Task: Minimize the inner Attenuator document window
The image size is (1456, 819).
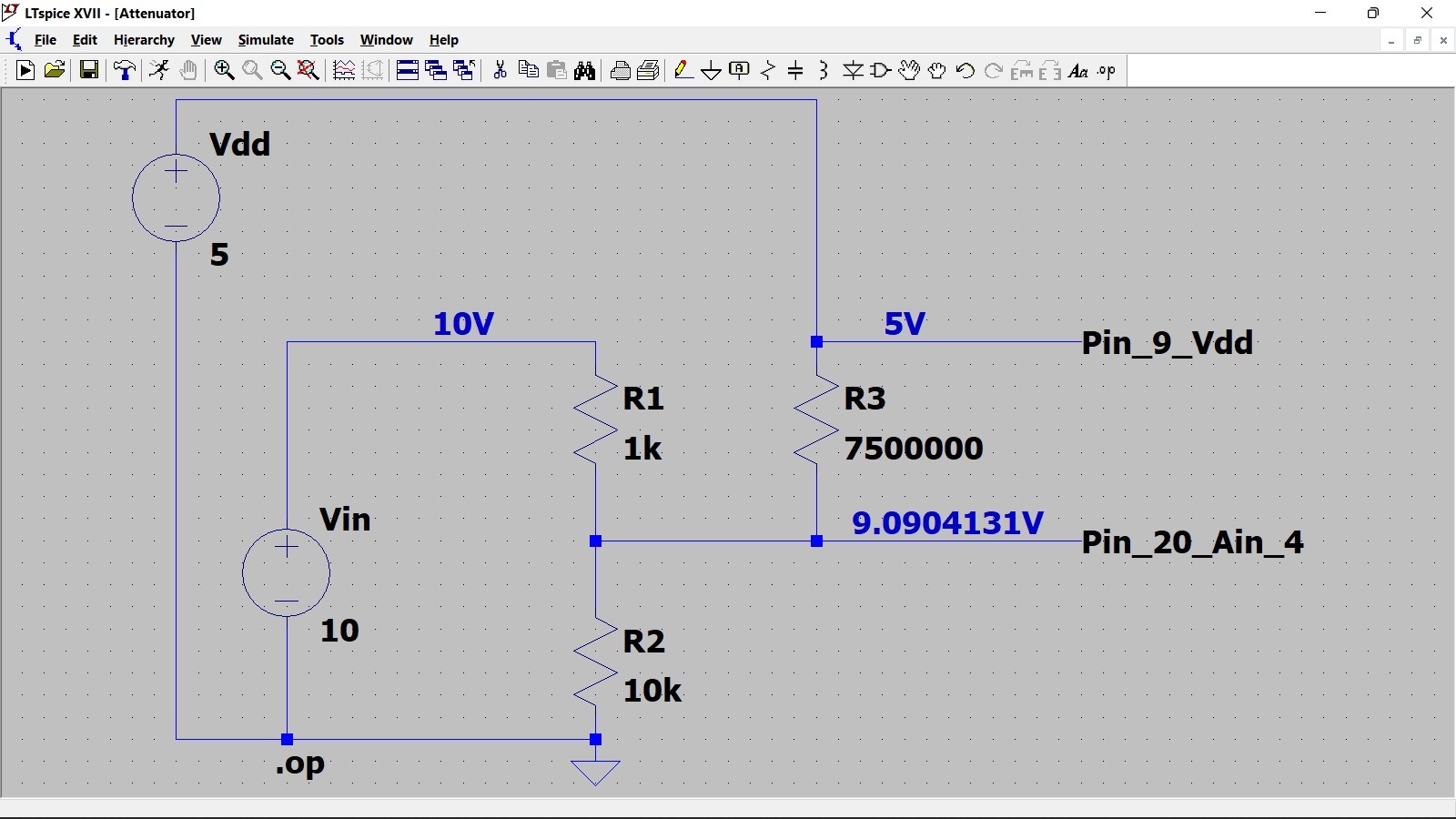Action: (x=1391, y=40)
